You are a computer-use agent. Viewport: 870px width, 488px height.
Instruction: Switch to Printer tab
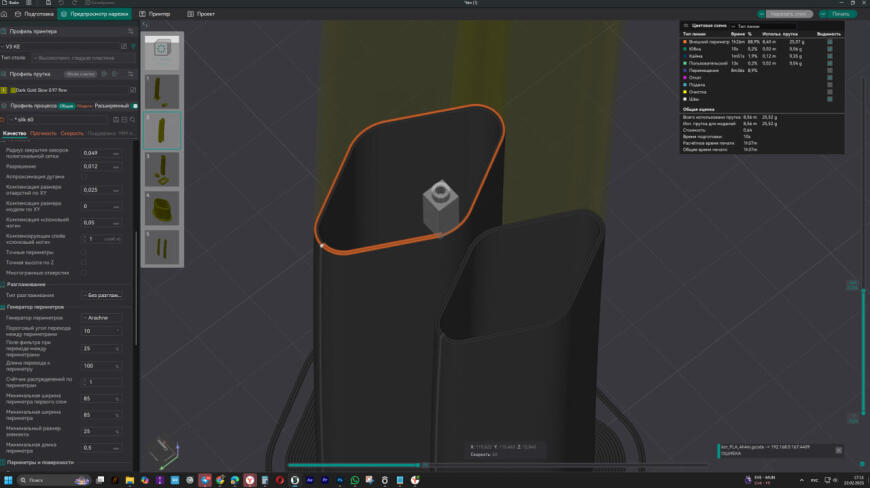point(155,14)
